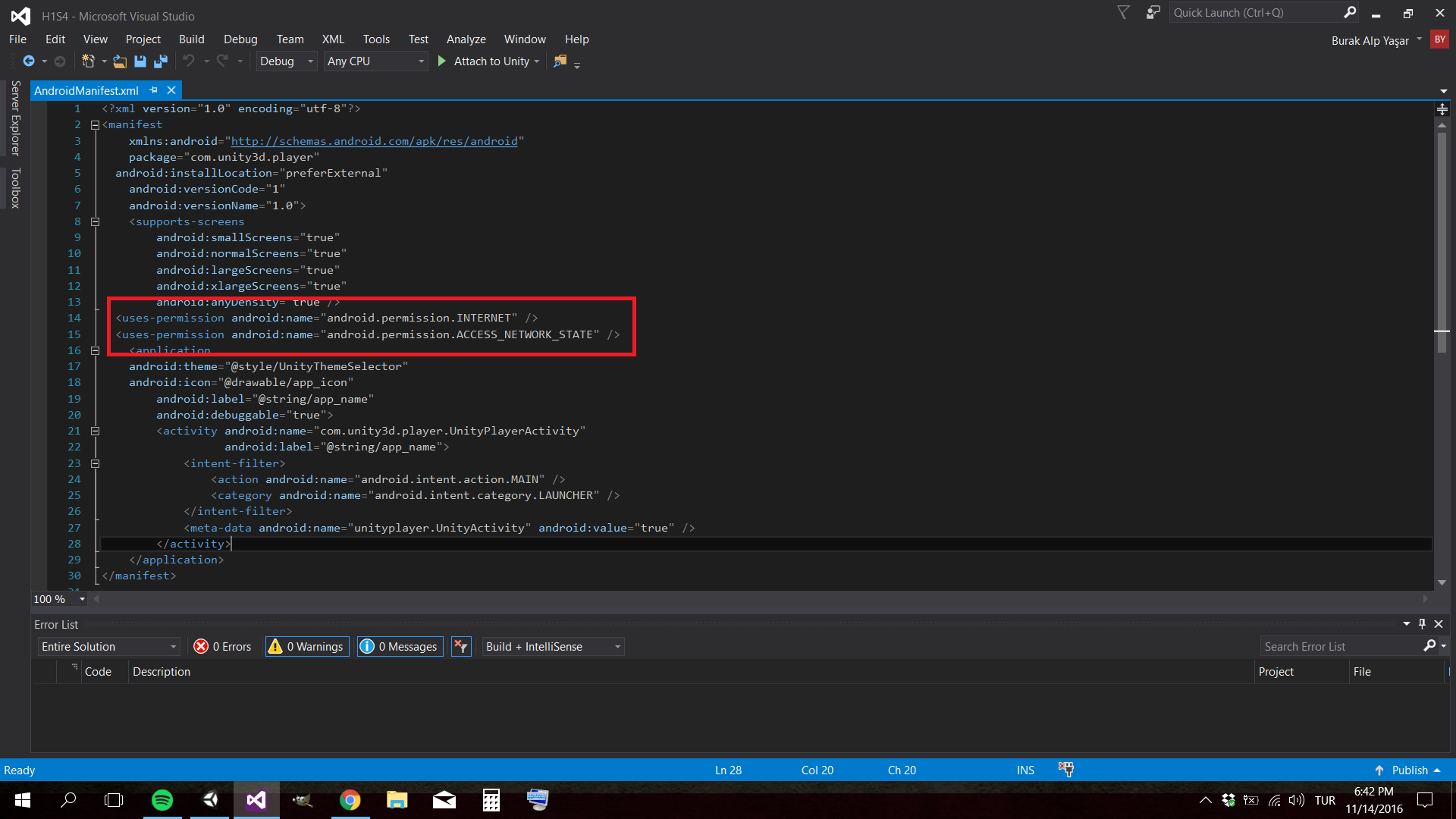This screenshot has height=819, width=1456.
Task: Click the Quick Launch search icon
Action: 1349,11
